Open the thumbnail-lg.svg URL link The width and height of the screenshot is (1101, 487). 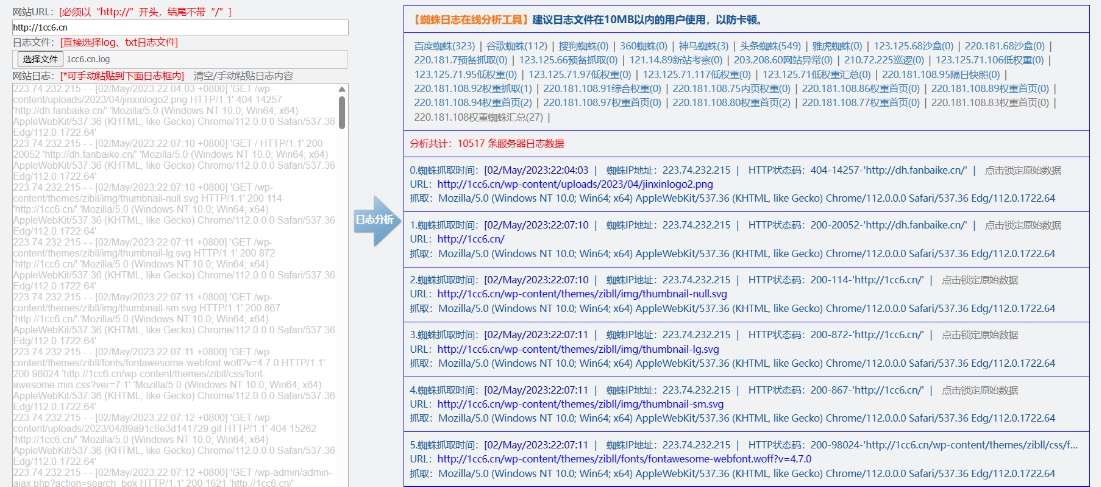coord(578,349)
